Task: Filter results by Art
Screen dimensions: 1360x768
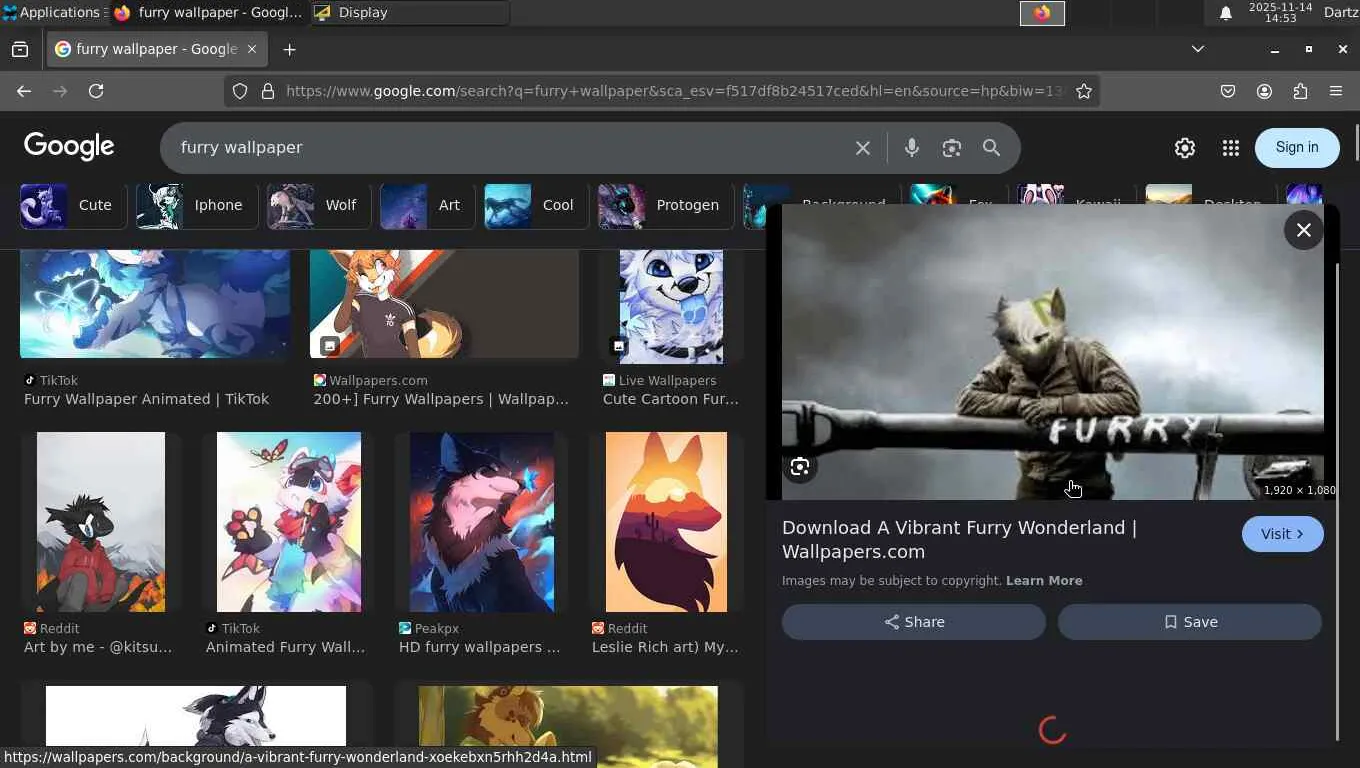Action: [x=427, y=205]
